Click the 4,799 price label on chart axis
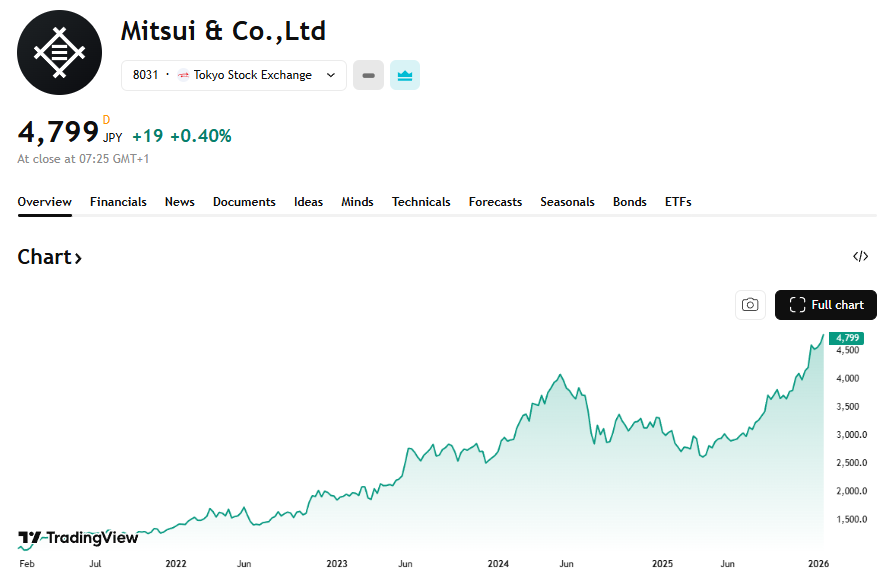Image resolution: width=885 pixels, height=580 pixels. click(847, 338)
